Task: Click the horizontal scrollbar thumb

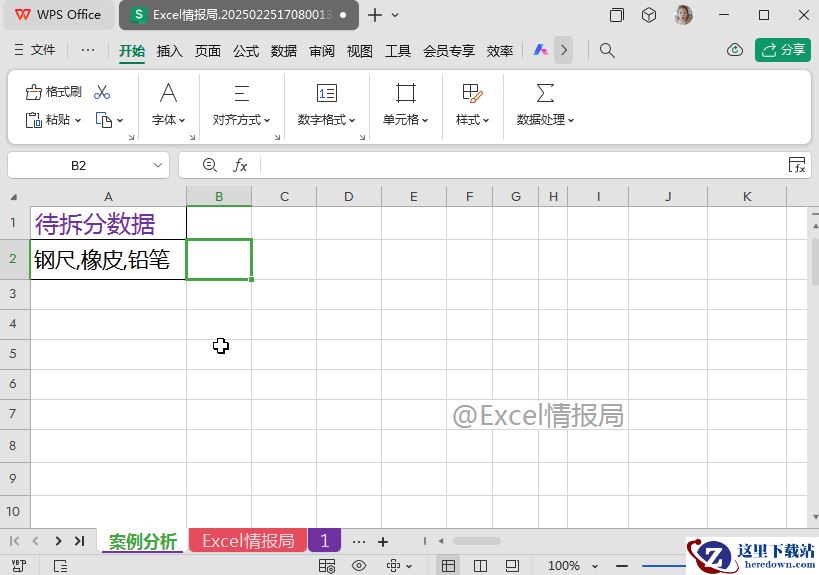Action: coord(476,541)
